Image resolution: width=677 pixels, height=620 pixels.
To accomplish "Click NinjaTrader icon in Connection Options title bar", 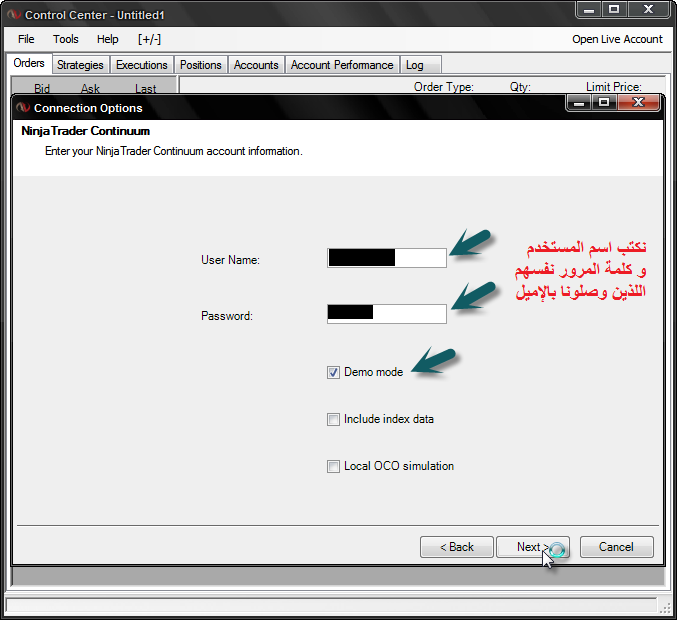I will [x=23, y=107].
